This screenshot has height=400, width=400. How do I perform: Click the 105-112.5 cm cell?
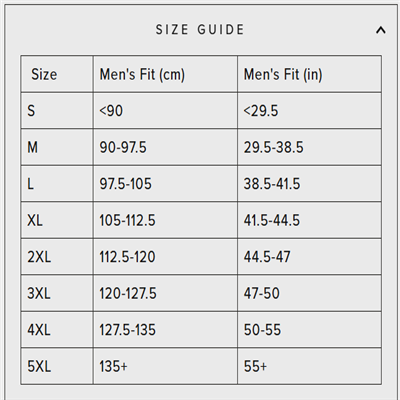(x=128, y=220)
